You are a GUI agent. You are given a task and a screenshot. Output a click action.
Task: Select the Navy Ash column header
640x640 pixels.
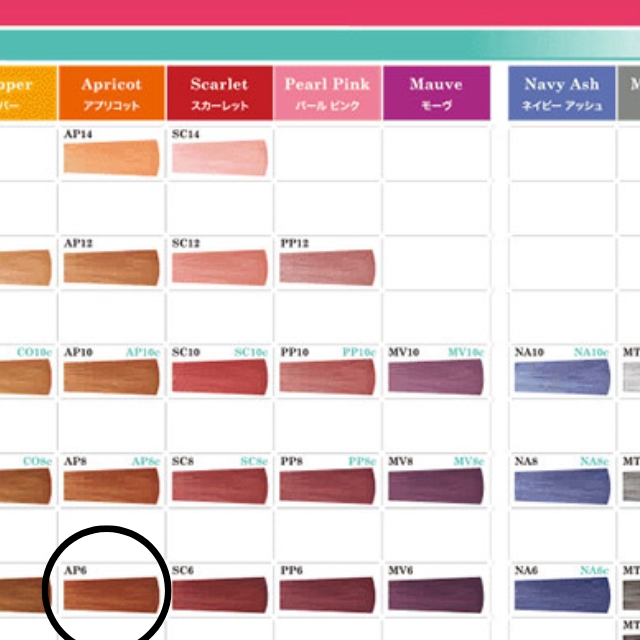561,93
